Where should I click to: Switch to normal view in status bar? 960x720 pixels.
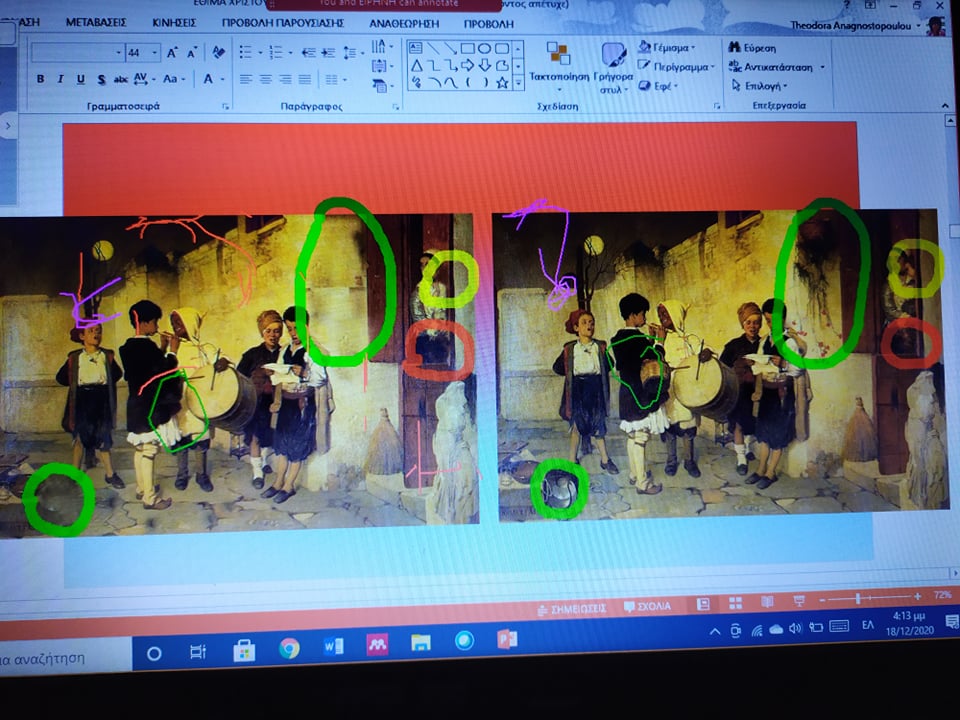(703, 605)
